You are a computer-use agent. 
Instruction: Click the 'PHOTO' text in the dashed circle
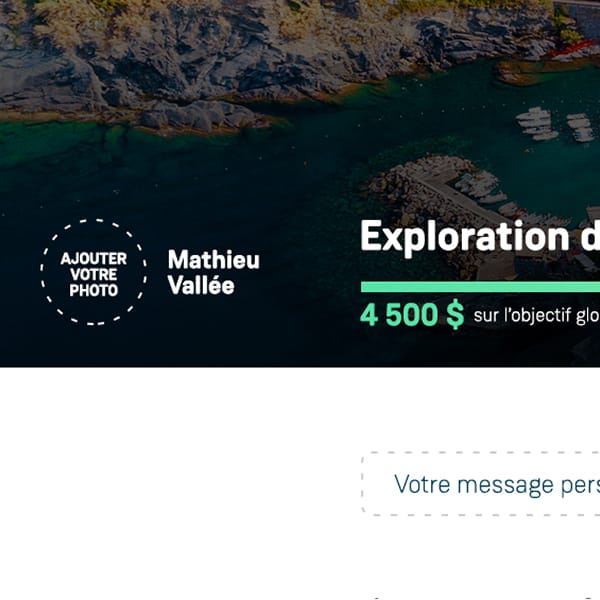[x=94, y=290]
